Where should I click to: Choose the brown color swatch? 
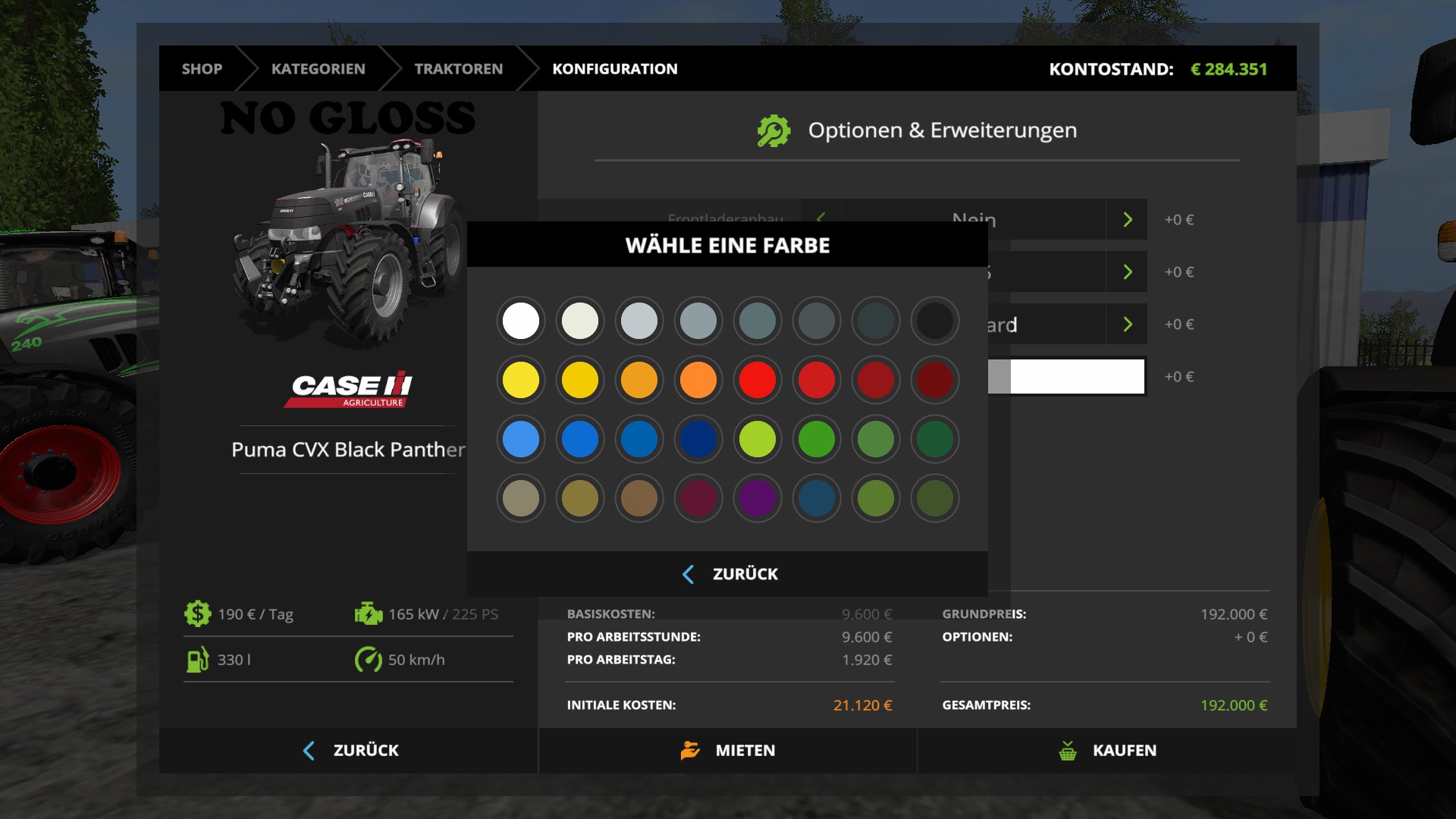(x=639, y=498)
